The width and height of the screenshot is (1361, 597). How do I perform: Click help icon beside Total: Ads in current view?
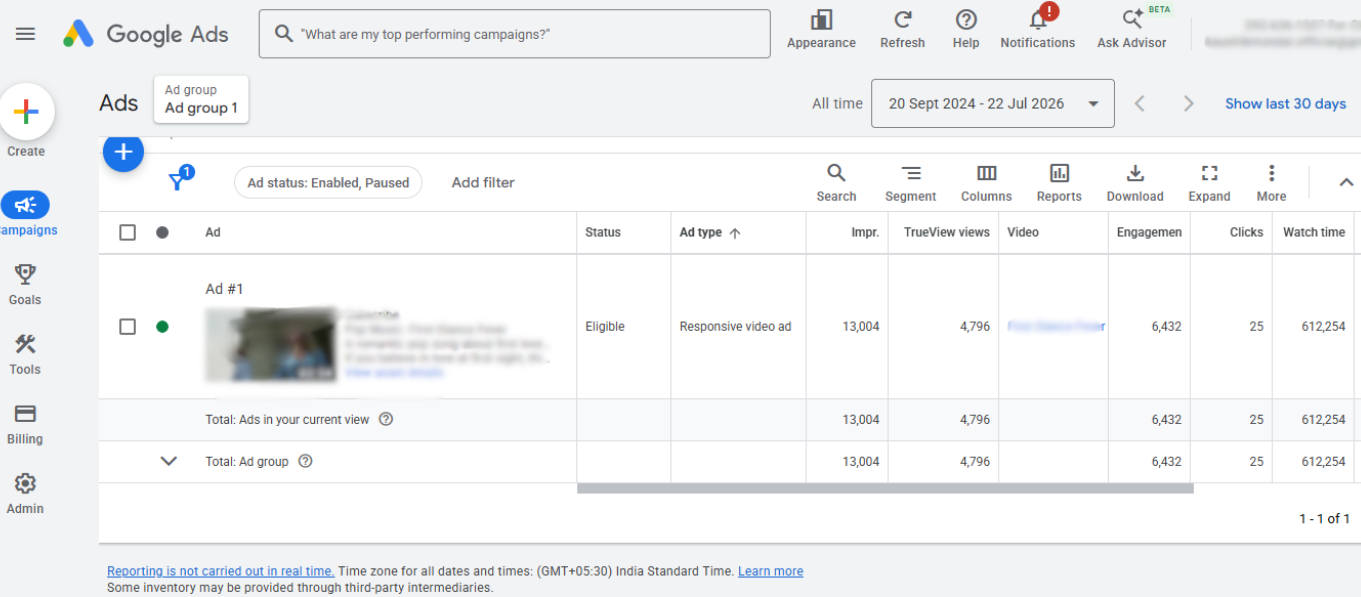(x=386, y=419)
